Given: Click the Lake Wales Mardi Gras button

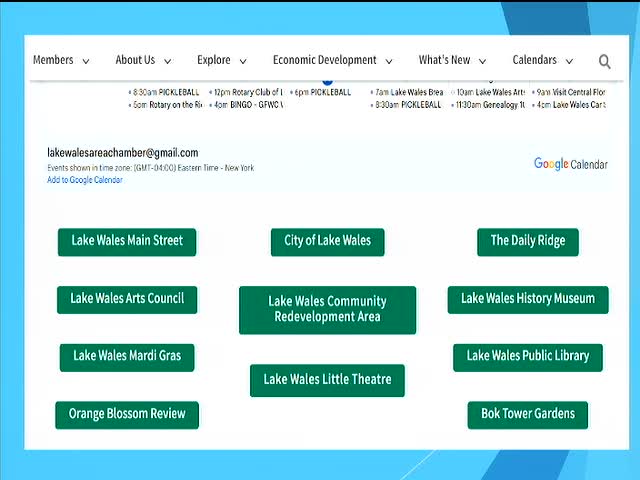Looking at the screenshot, I should click(x=127, y=358).
